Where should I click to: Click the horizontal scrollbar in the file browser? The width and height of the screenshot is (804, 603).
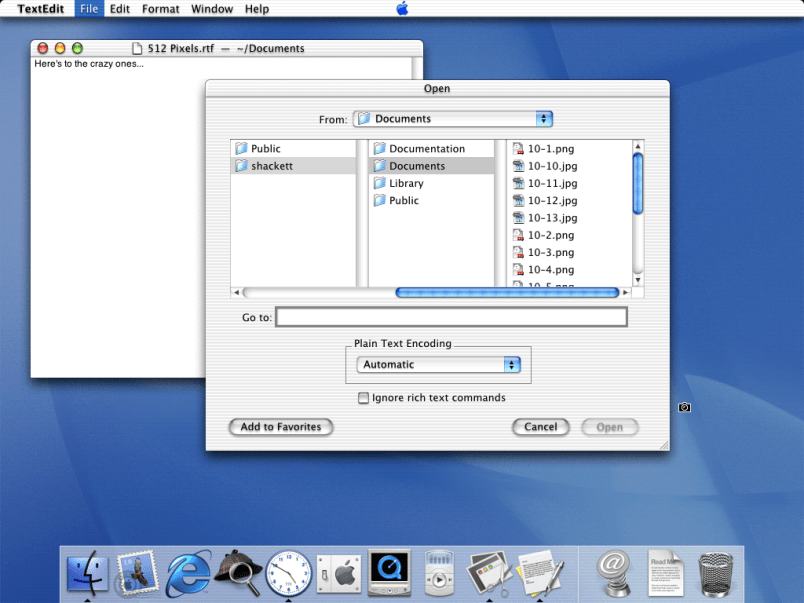[507, 293]
